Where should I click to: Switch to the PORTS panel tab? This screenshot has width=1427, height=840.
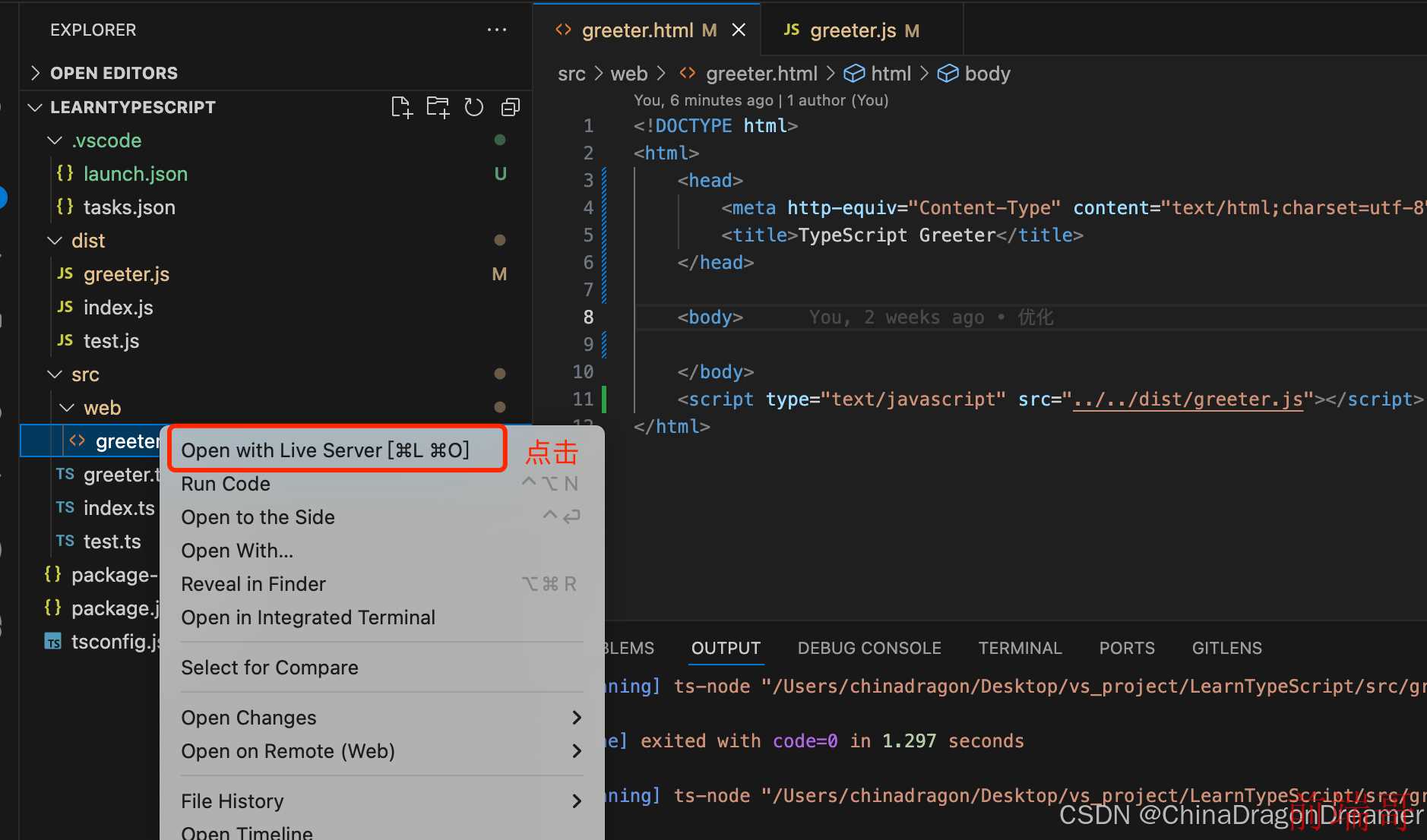click(1127, 648)
